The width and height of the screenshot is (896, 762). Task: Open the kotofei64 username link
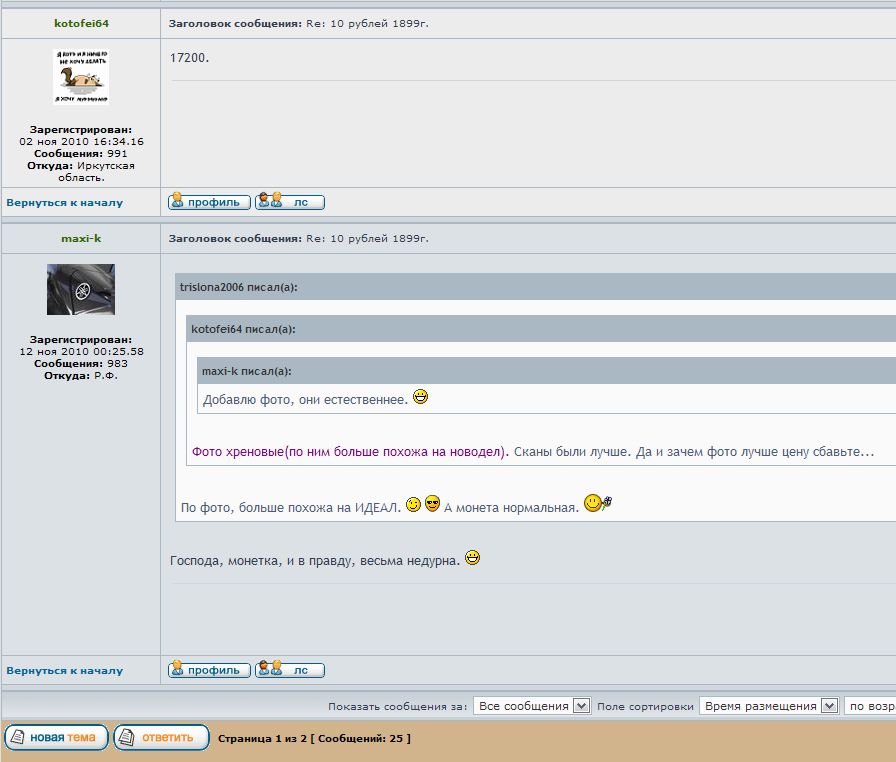[81, 23]
